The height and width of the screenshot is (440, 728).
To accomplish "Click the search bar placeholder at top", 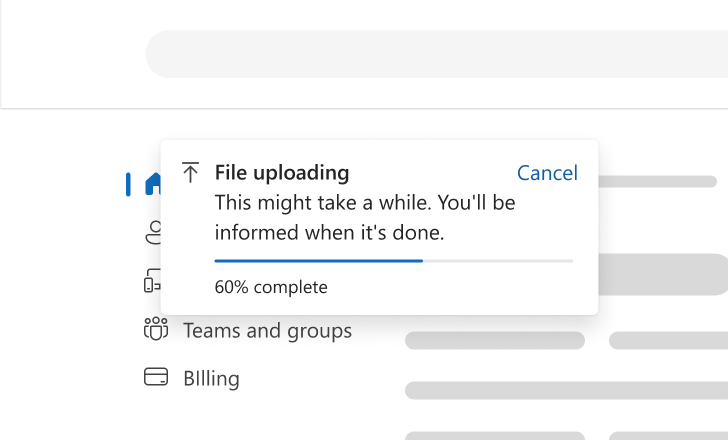I will pos(436,54).
